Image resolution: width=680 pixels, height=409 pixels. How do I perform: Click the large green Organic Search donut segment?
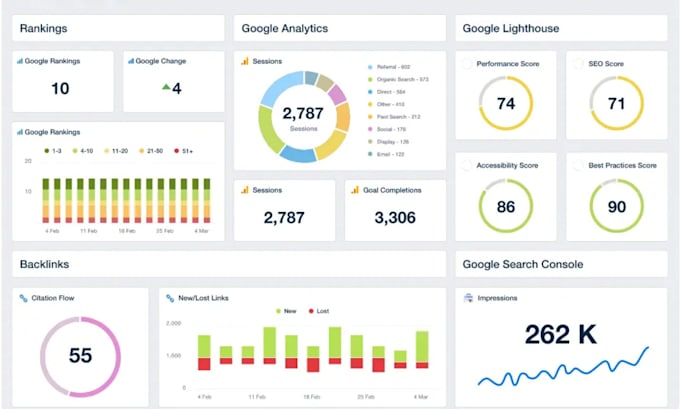(270, 130)
